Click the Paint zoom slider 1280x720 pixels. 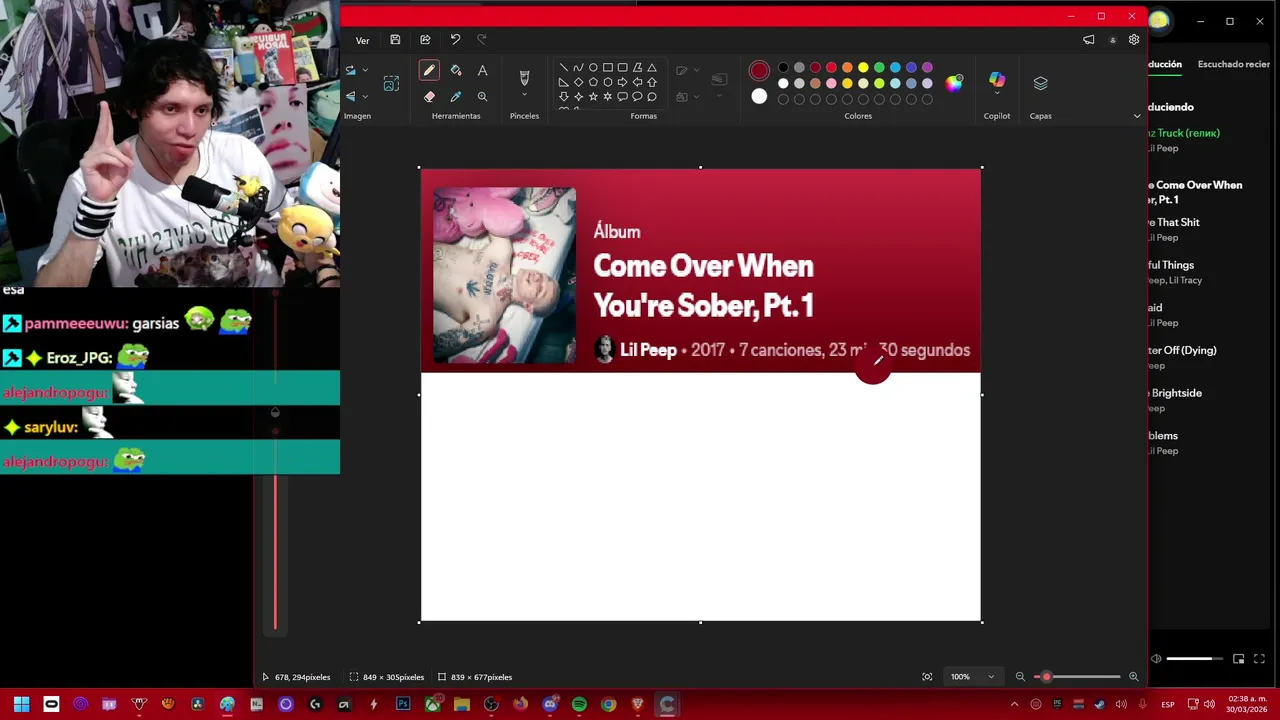coord(1078,677)
